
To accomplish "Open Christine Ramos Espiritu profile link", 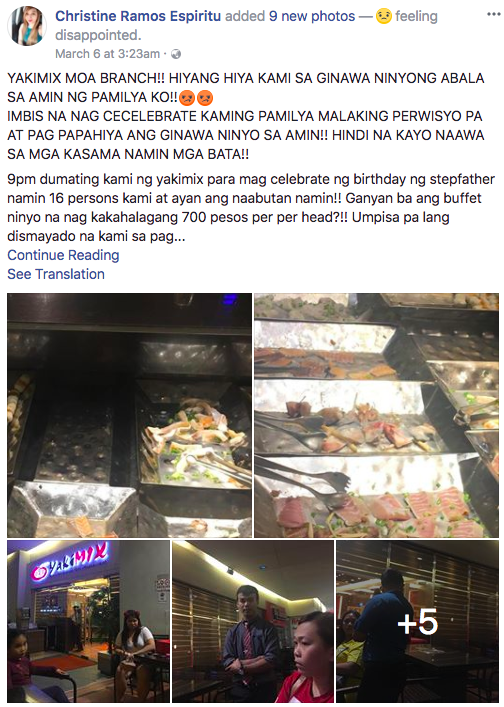I will [x=138, y=16].
